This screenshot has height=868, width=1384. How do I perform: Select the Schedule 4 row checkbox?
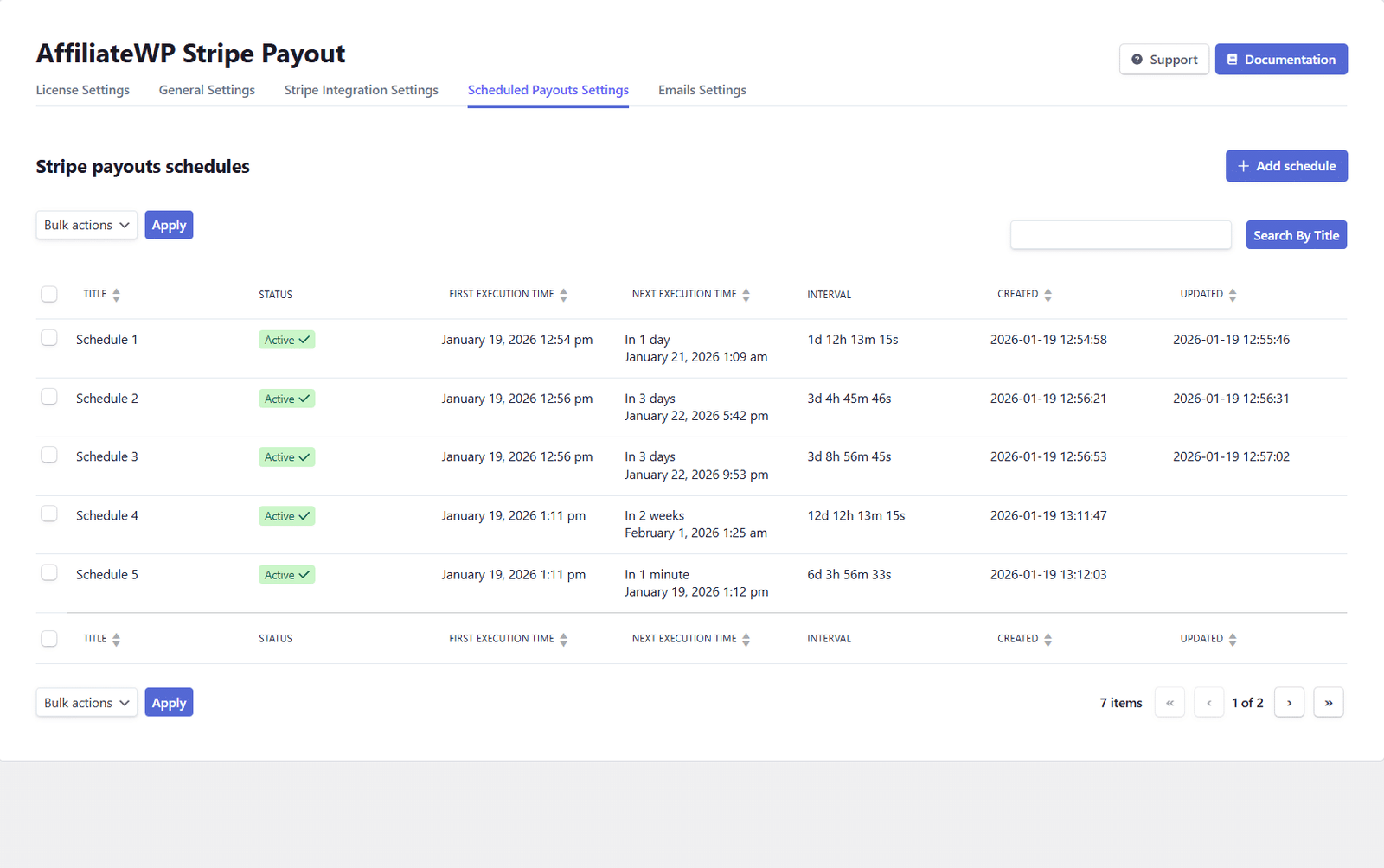[x=49, y=514]
